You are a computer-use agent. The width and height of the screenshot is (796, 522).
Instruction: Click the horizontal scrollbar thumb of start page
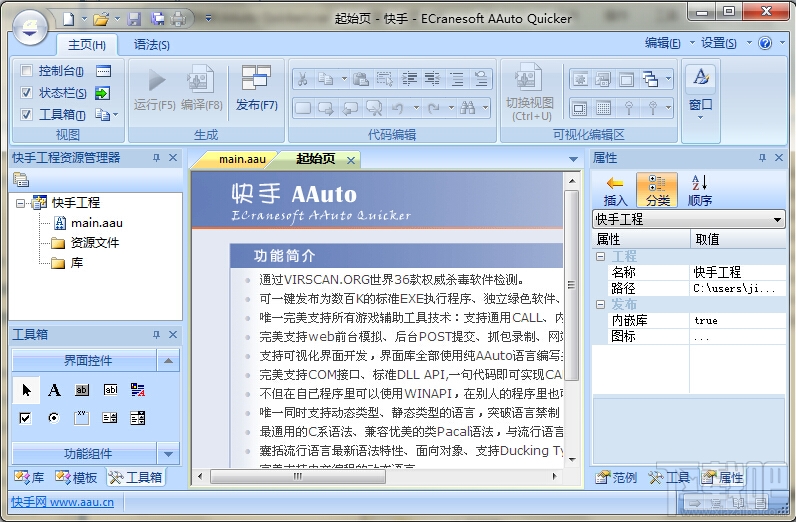point(297,476)
